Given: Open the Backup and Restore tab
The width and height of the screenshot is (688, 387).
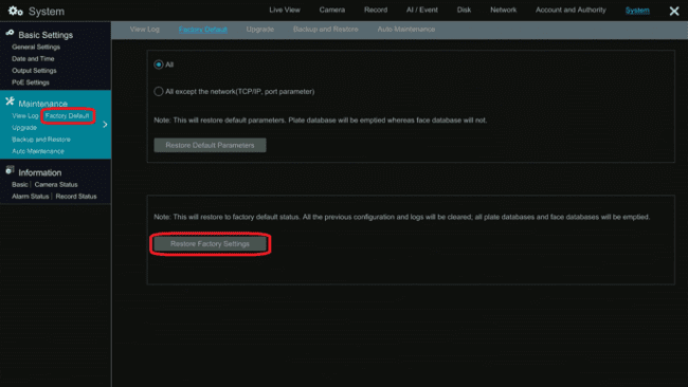Looking at the screenshot, I should click(x=326, y=29).
